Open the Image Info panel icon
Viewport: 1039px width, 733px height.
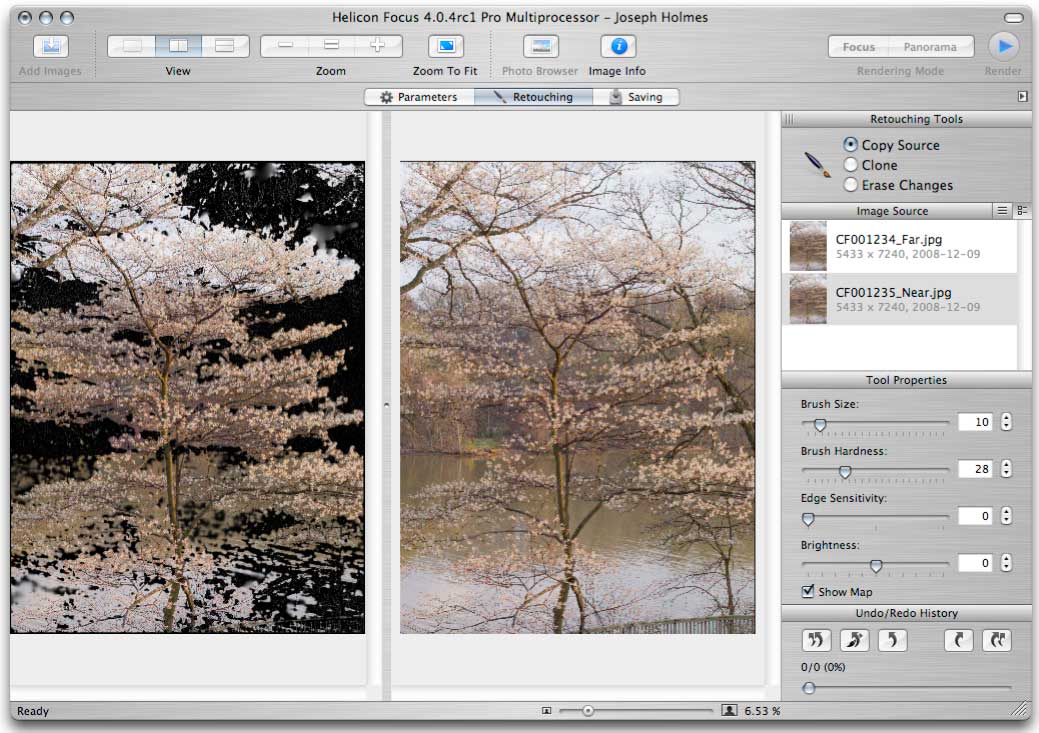pos(617,47)
